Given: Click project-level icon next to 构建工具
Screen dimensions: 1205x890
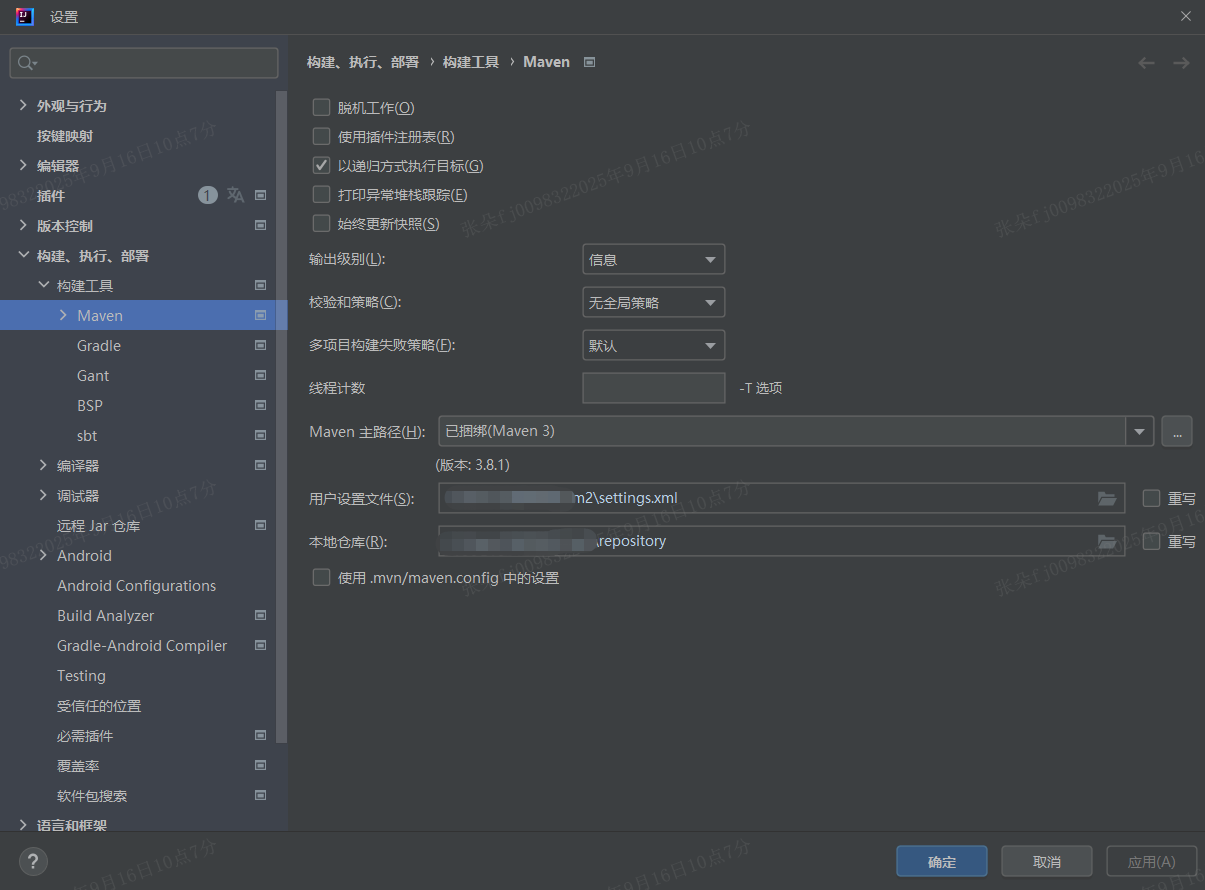Looking at the screenshot, I should tap(260, 285).
